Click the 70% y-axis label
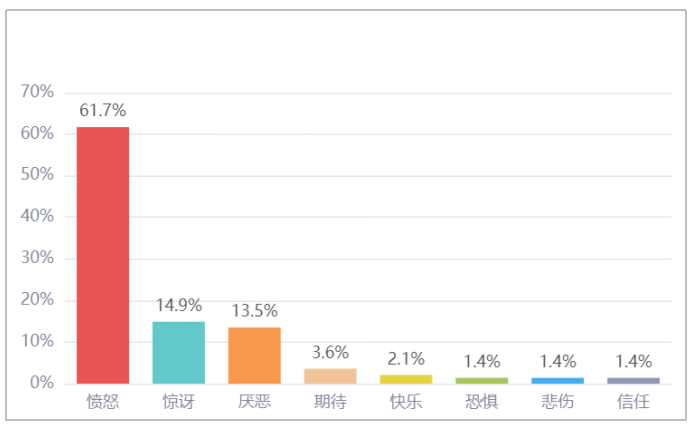The height and width of the screenshot is (427, 693). (x=37, y=92)
